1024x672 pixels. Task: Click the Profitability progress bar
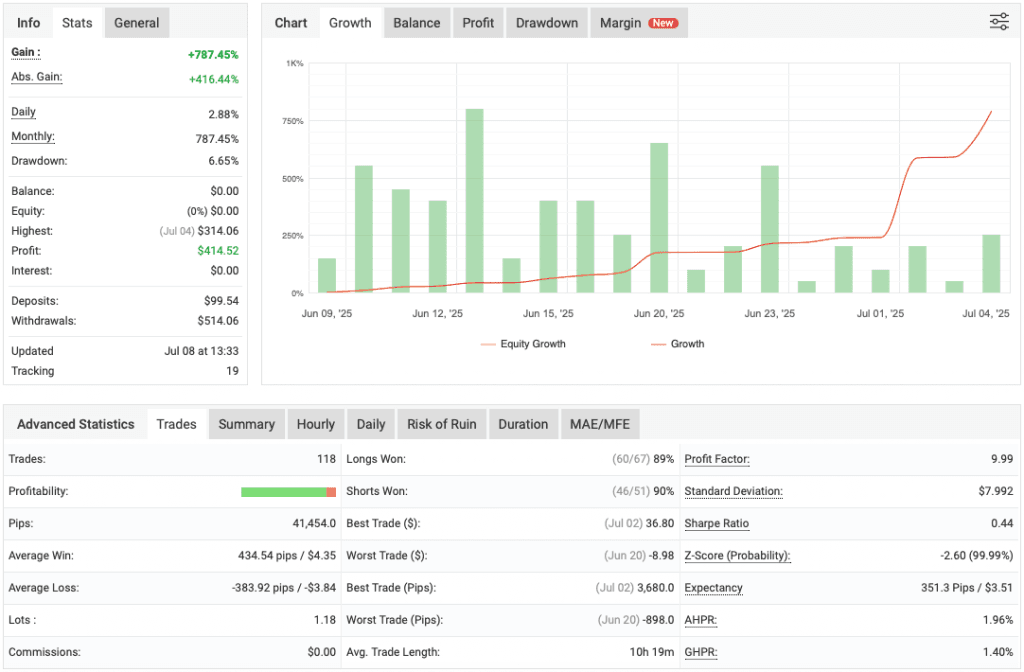(288, 491)
